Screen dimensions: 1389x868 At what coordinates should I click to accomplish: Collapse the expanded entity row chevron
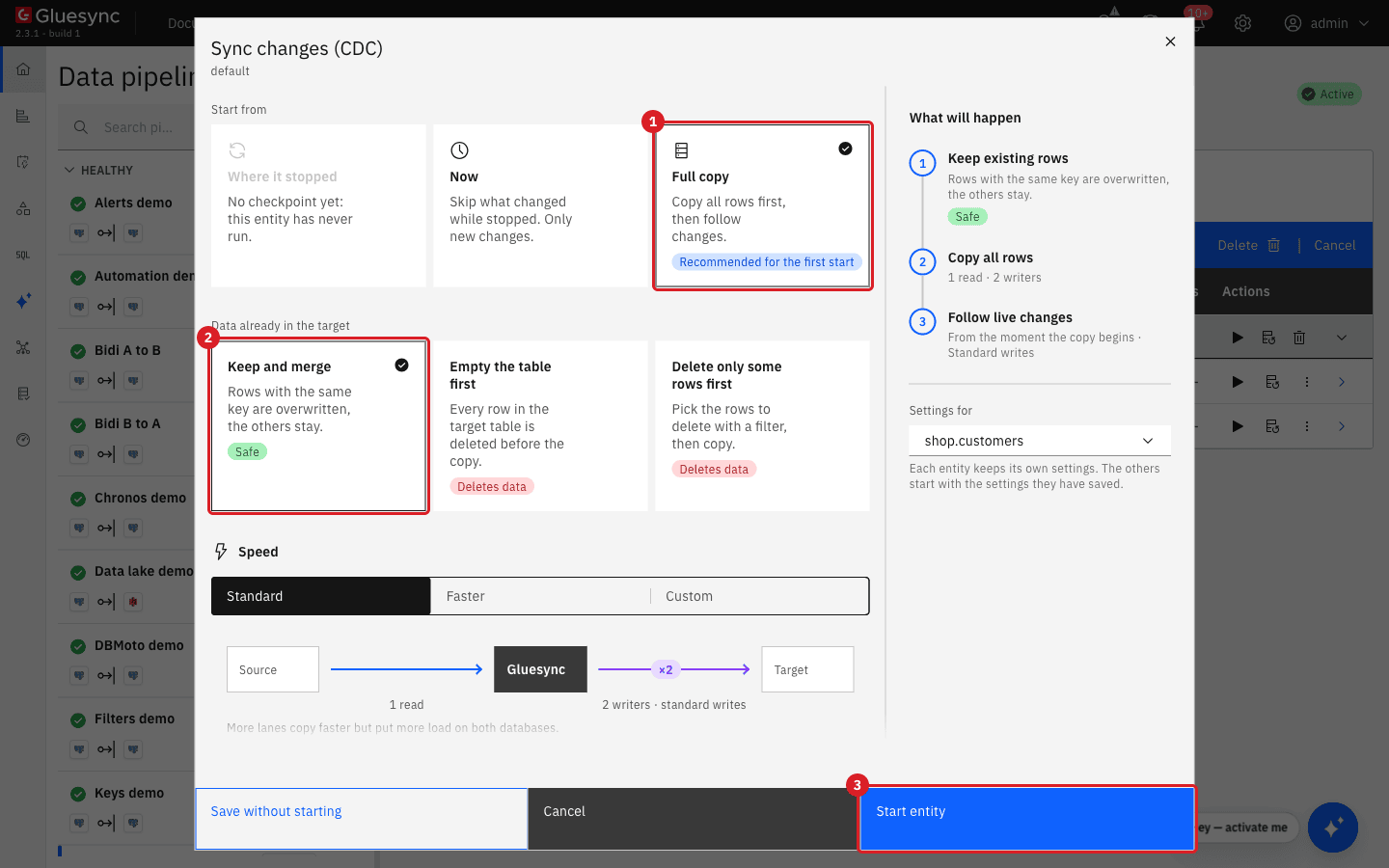click(1342, 338)
